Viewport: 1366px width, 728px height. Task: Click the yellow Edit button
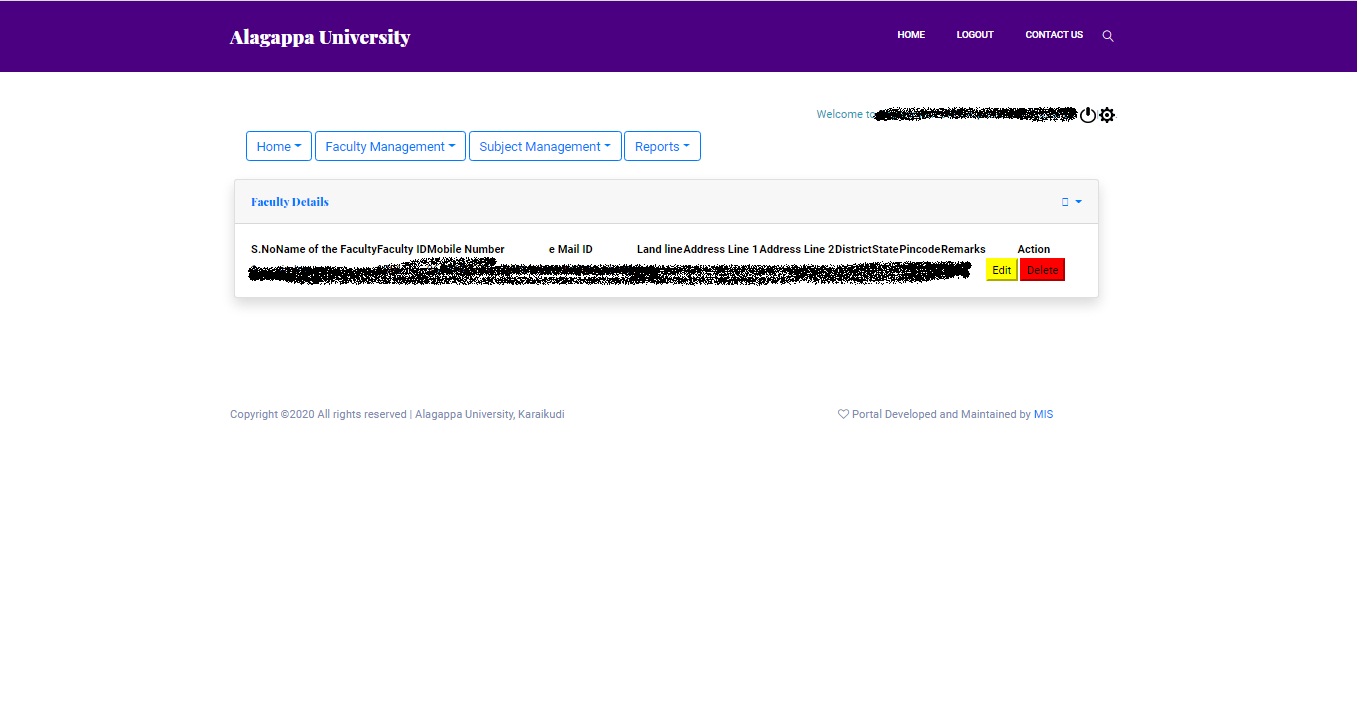click(x=1002, y=270)
